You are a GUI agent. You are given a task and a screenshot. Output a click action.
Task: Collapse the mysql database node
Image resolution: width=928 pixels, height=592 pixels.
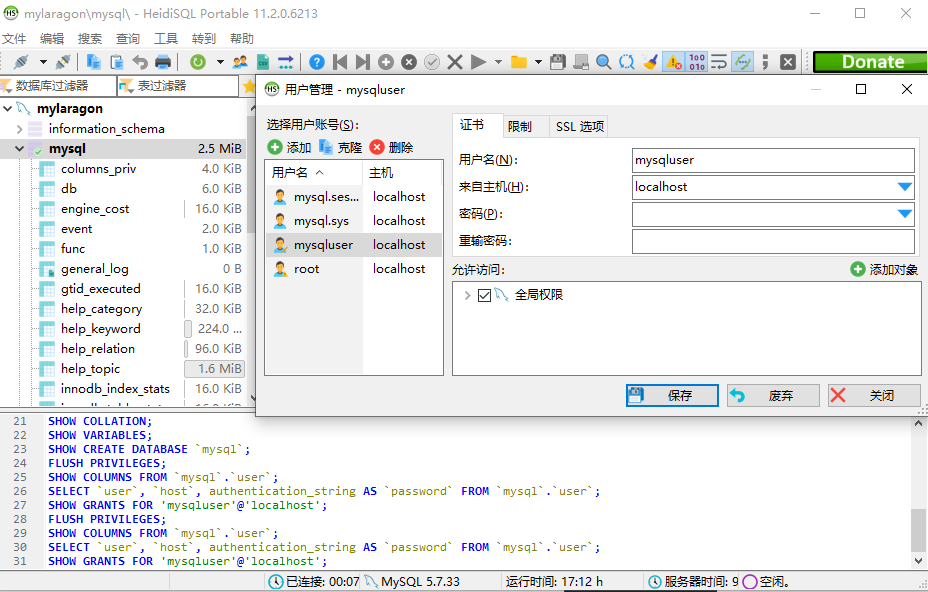click(20, 149)
